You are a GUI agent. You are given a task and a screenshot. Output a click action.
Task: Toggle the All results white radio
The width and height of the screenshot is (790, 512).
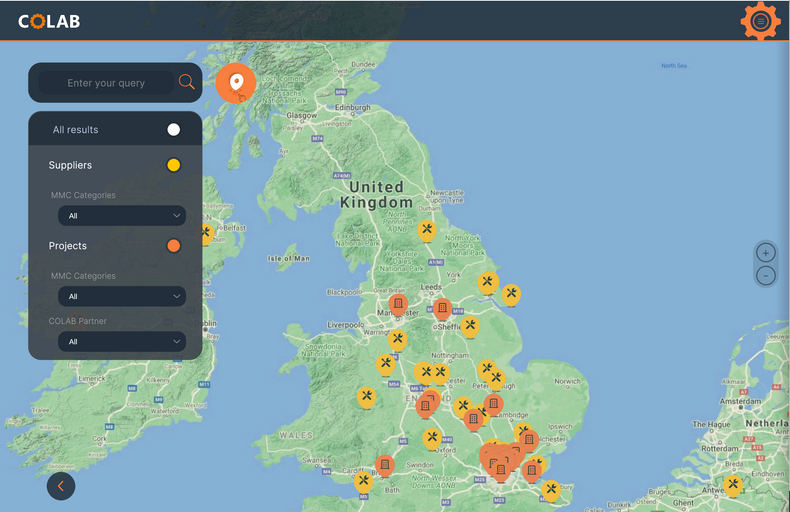[x=174, y=130]
